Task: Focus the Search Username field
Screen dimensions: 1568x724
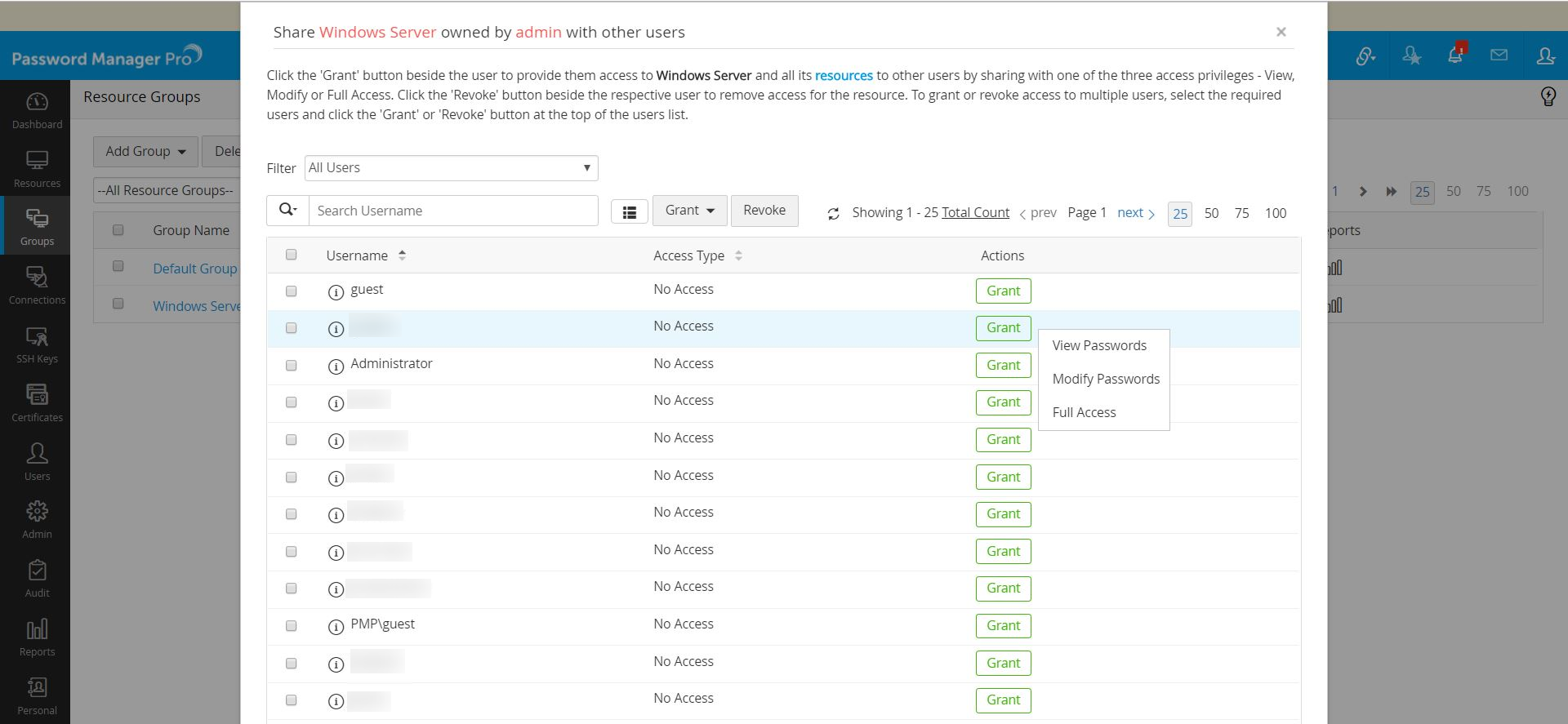Action: (x=453, y=211)
